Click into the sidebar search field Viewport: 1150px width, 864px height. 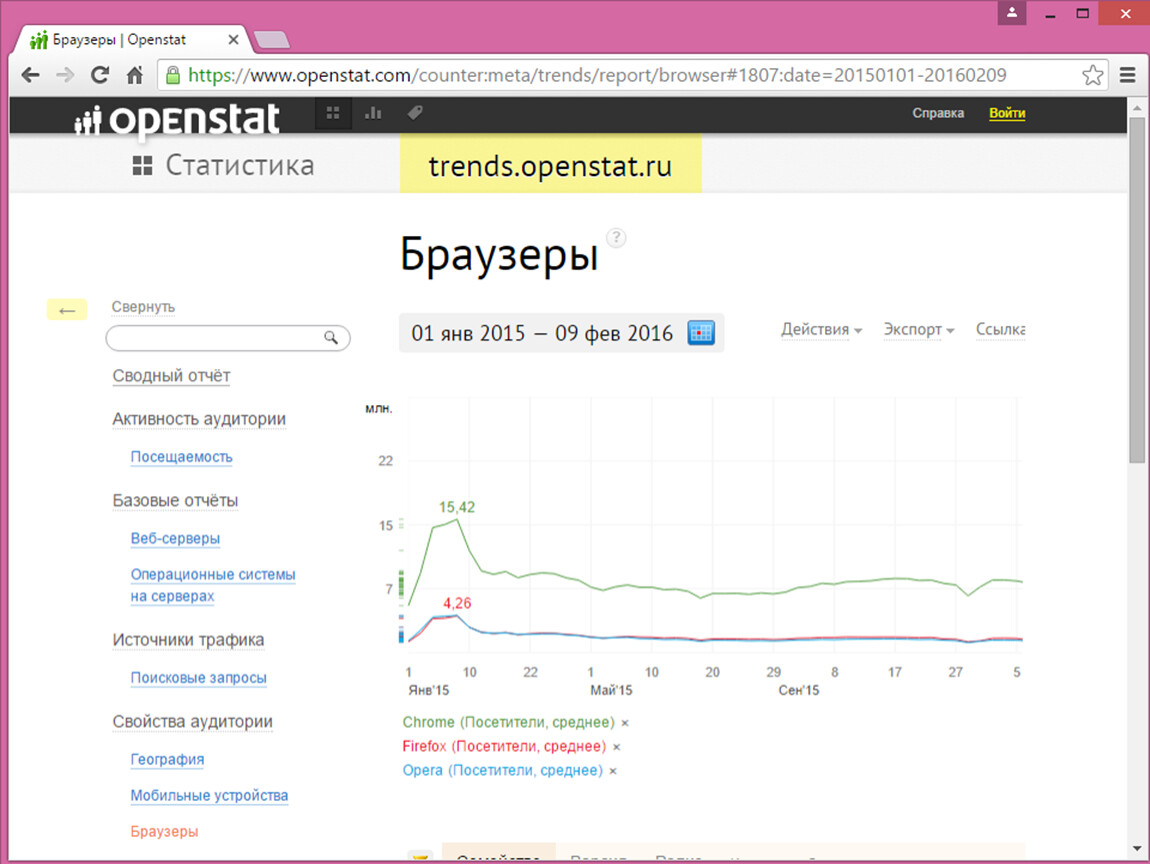pos(228,338)
